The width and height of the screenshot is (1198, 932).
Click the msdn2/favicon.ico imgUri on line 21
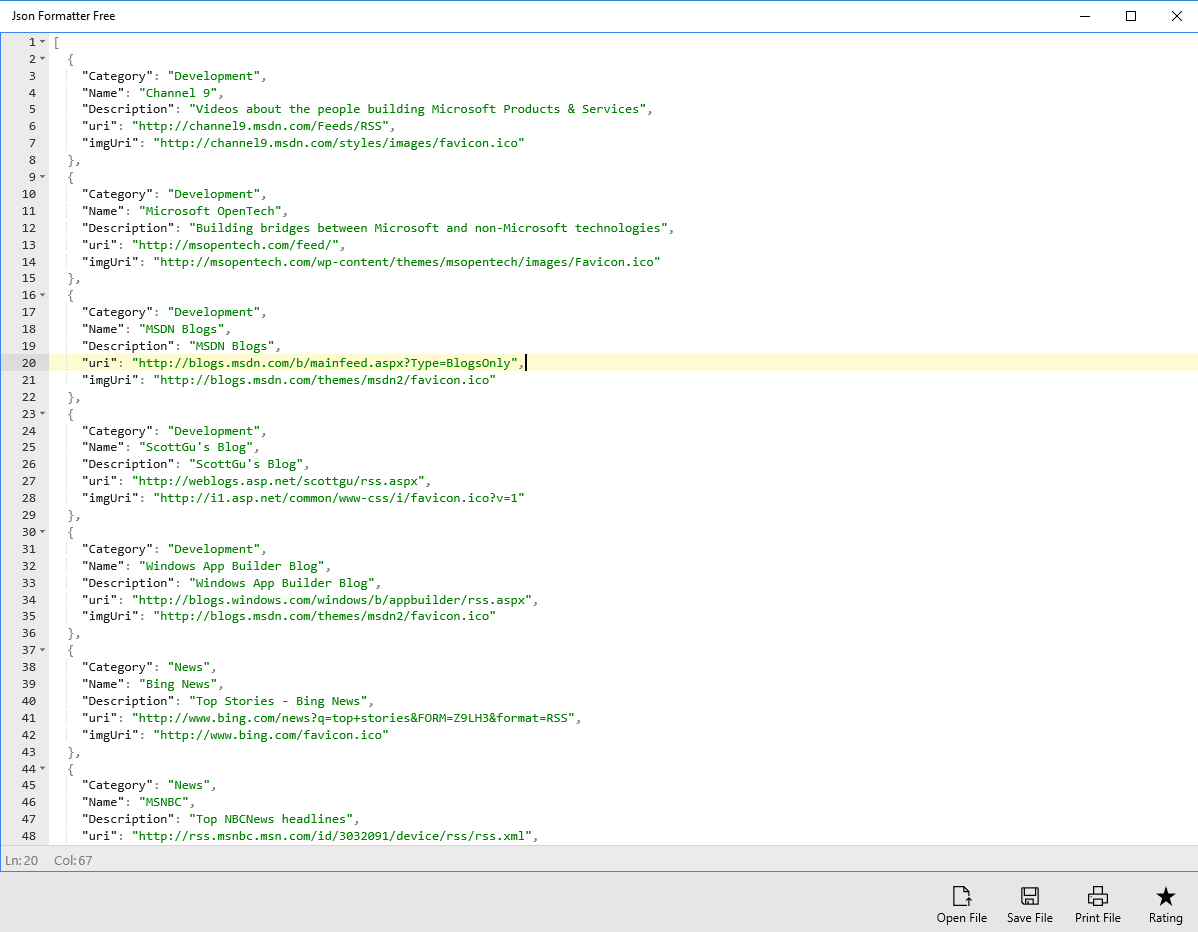click(x=325, y=380)
